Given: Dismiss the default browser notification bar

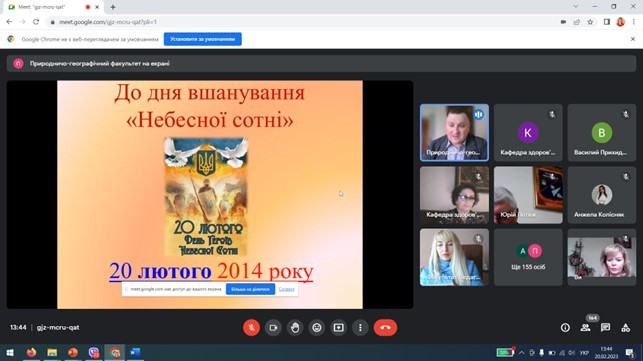Looking at the screenshot, I should (633, 39).
